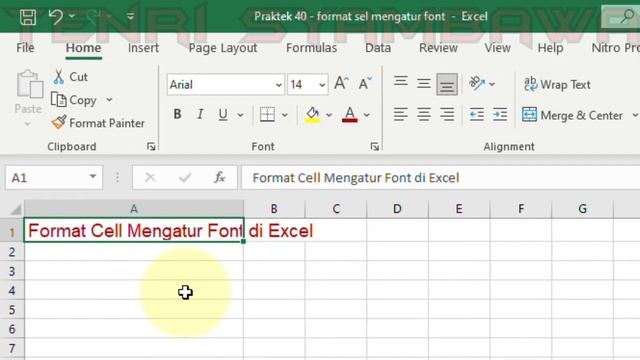Open the Data tab

click(x=378, y=48)
